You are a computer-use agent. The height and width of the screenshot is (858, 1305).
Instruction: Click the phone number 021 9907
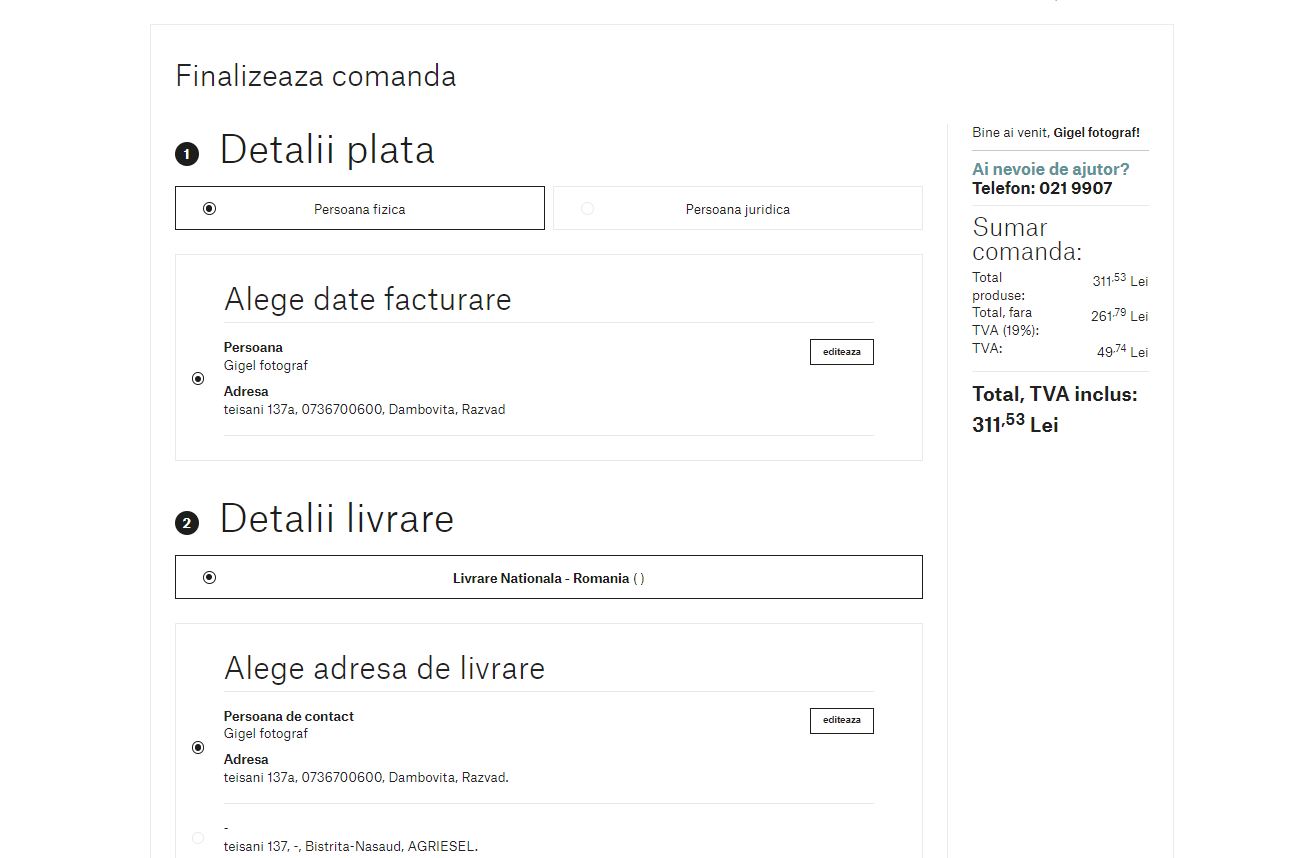click(1075, 188)
